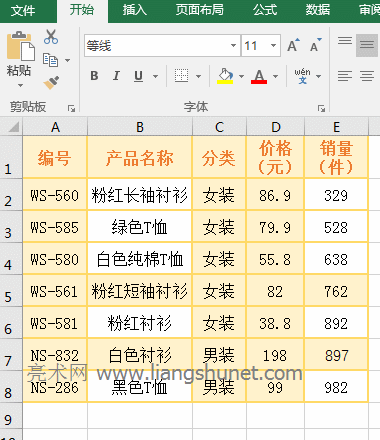Select column C header
The width and height of the screenshot is (380, 440).
[x=219, y=127]
